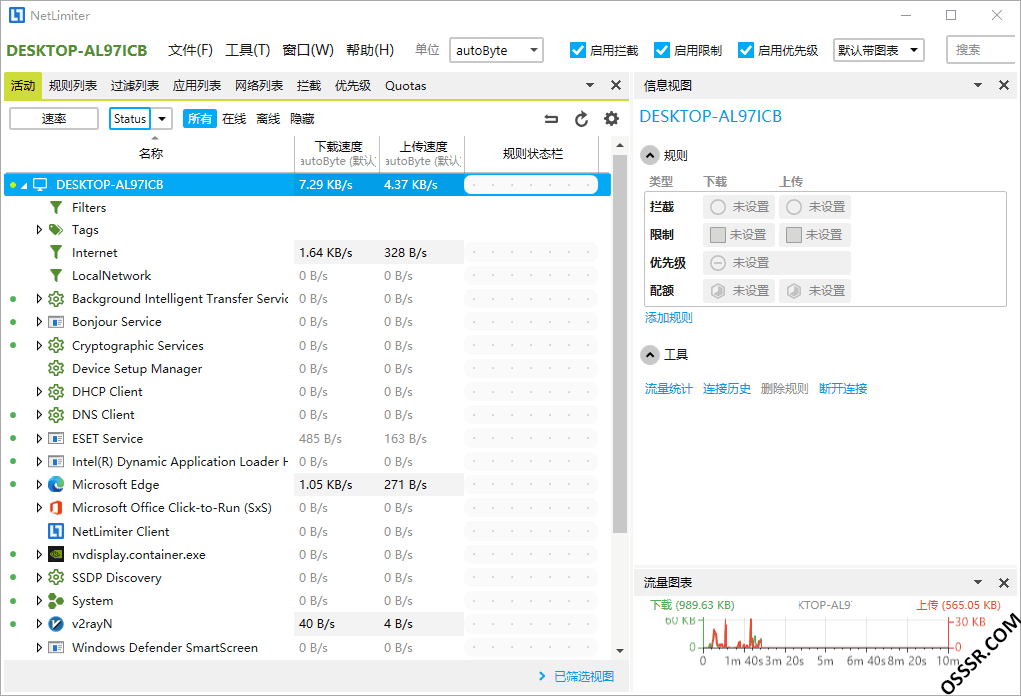
Task: Click the Filters funnel icon
Action: tap(56, 207)
